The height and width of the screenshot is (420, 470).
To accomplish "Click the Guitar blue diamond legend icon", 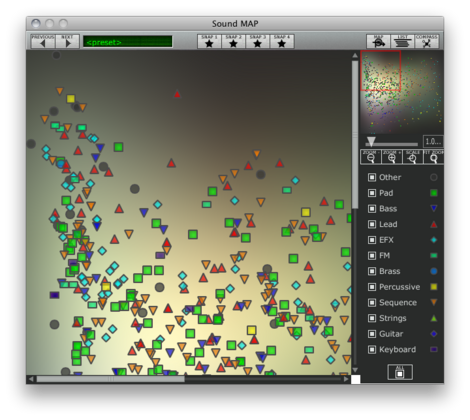I will point(434,334).
